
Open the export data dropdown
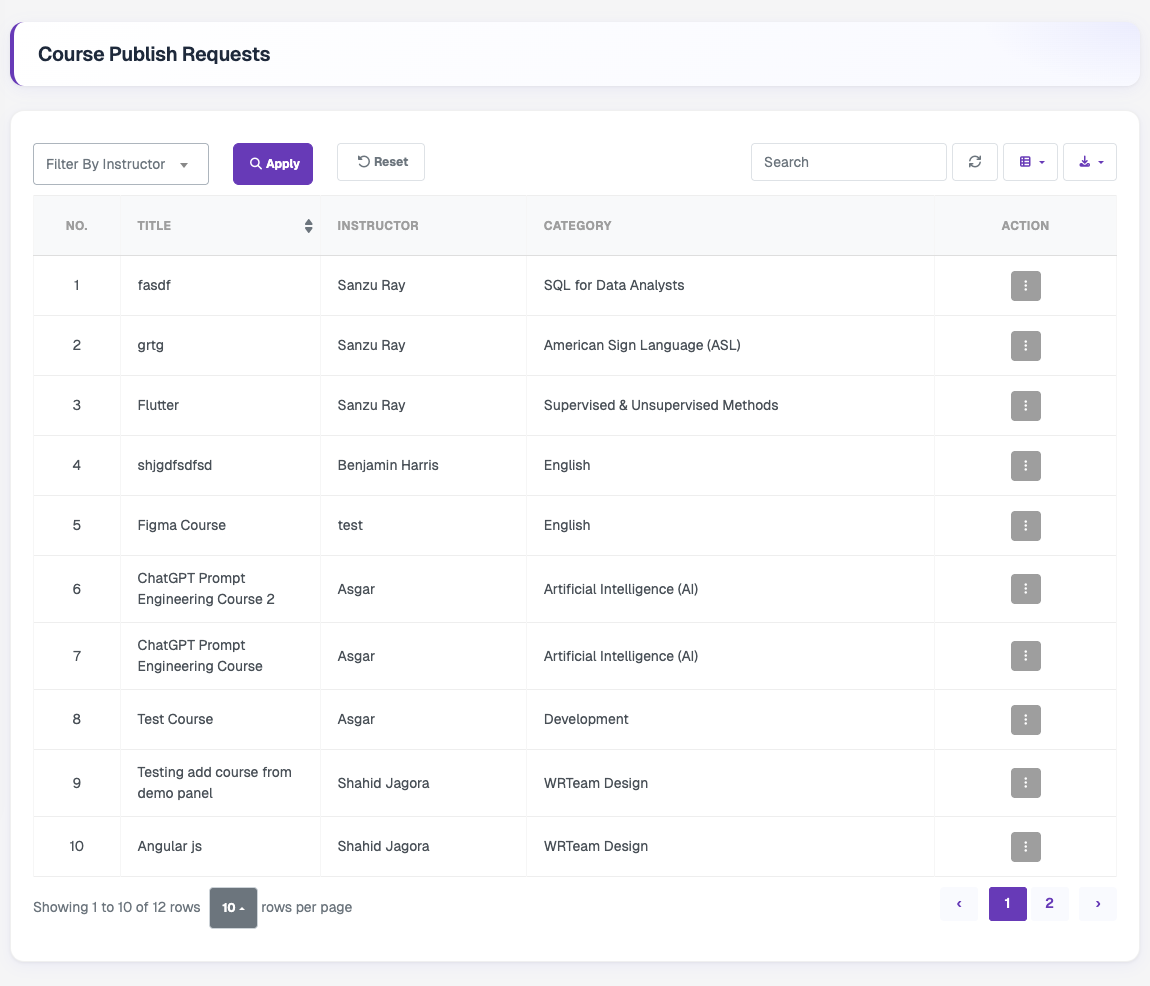coord(1089,162)
